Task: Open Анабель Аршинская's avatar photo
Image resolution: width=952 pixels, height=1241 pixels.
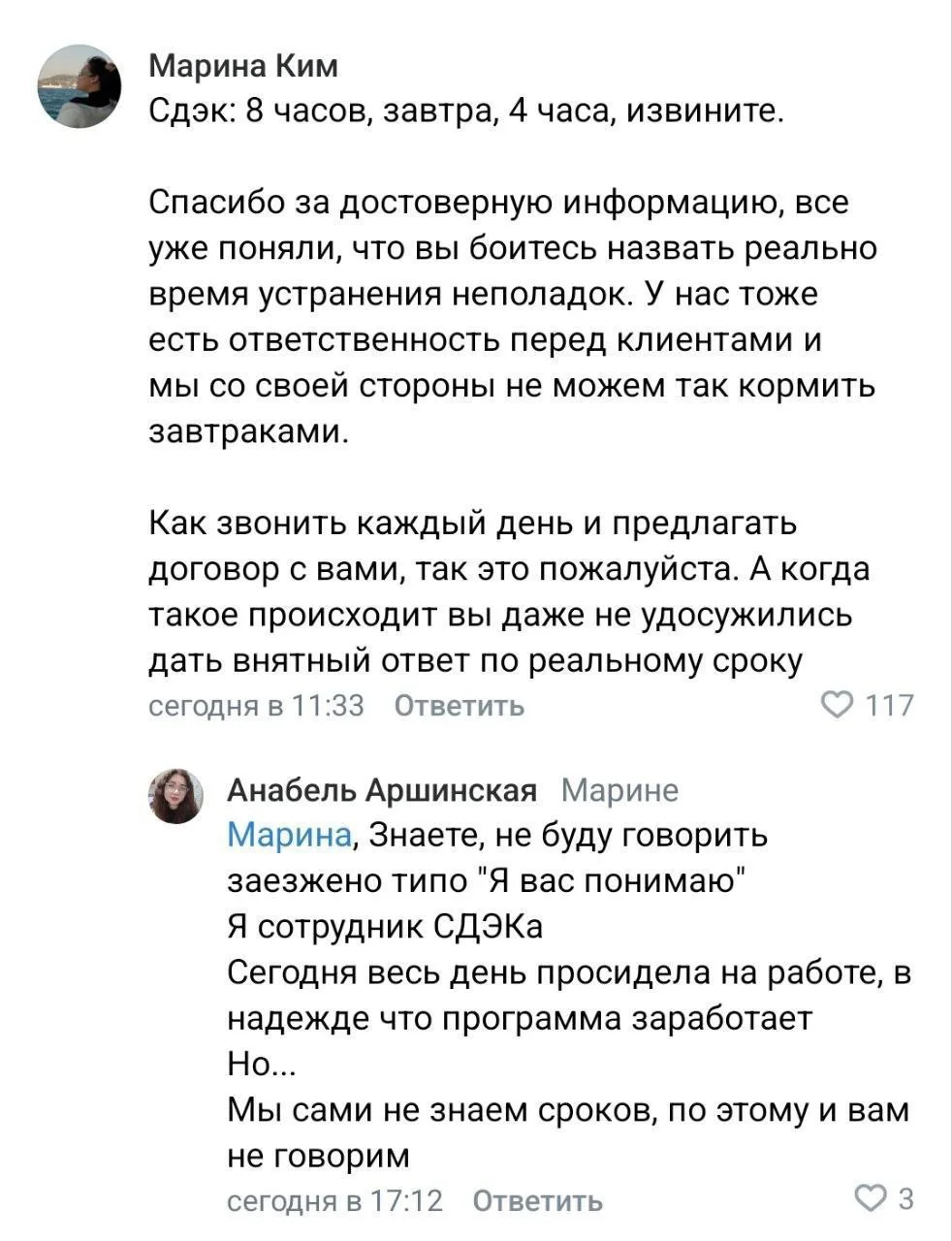Action: click(x=175, y=796)
